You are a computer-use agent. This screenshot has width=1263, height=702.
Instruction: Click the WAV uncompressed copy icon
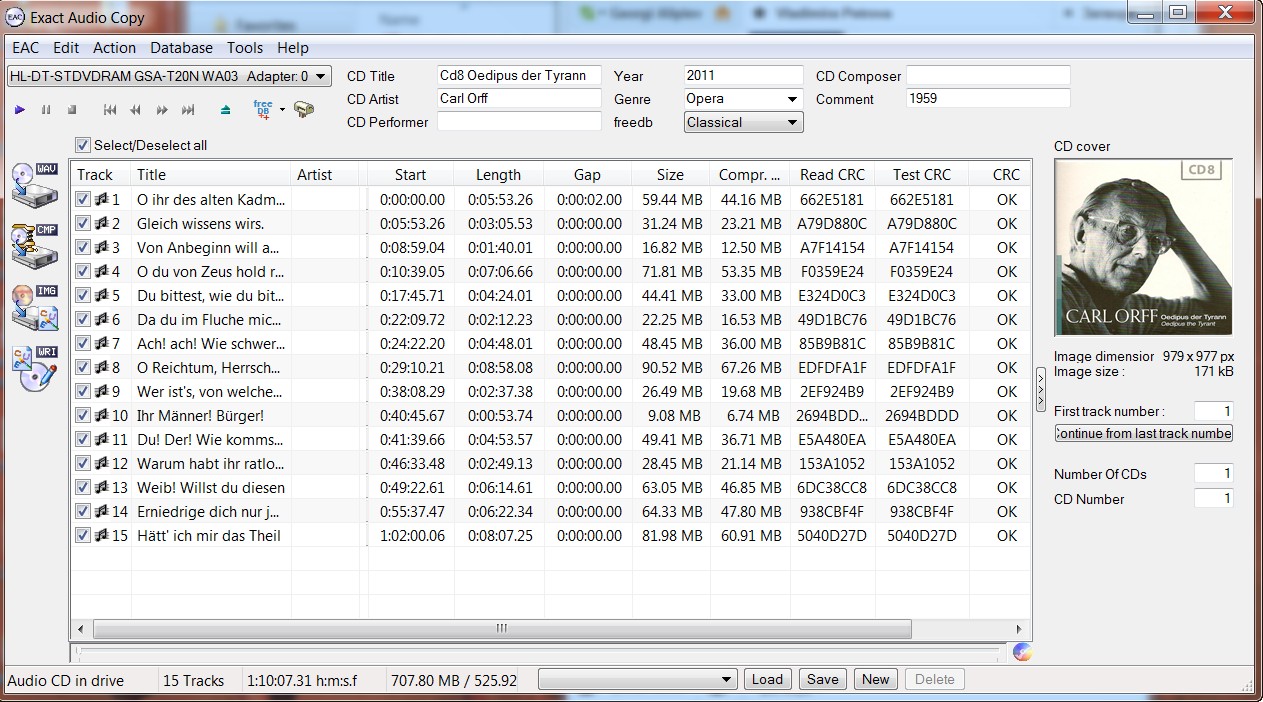coord(34,183)
